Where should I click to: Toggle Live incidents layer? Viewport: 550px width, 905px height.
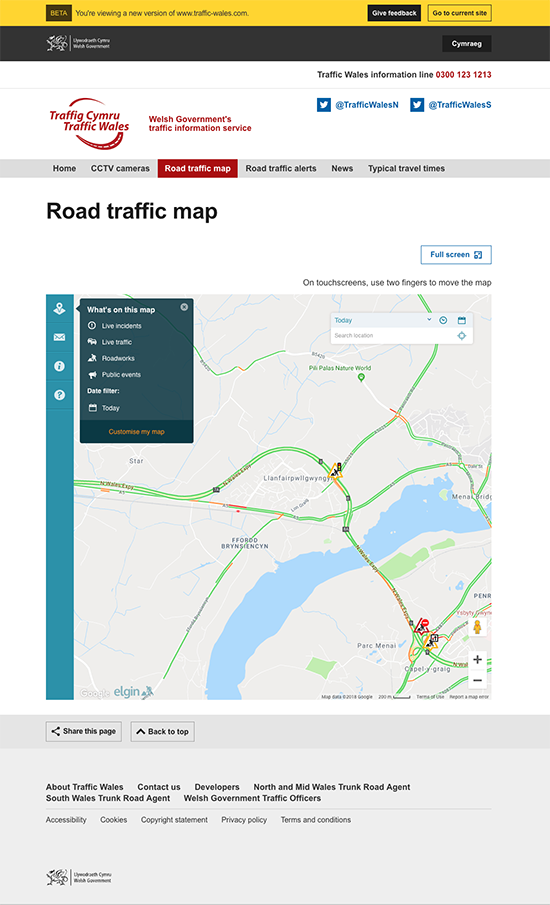(114, 326)
